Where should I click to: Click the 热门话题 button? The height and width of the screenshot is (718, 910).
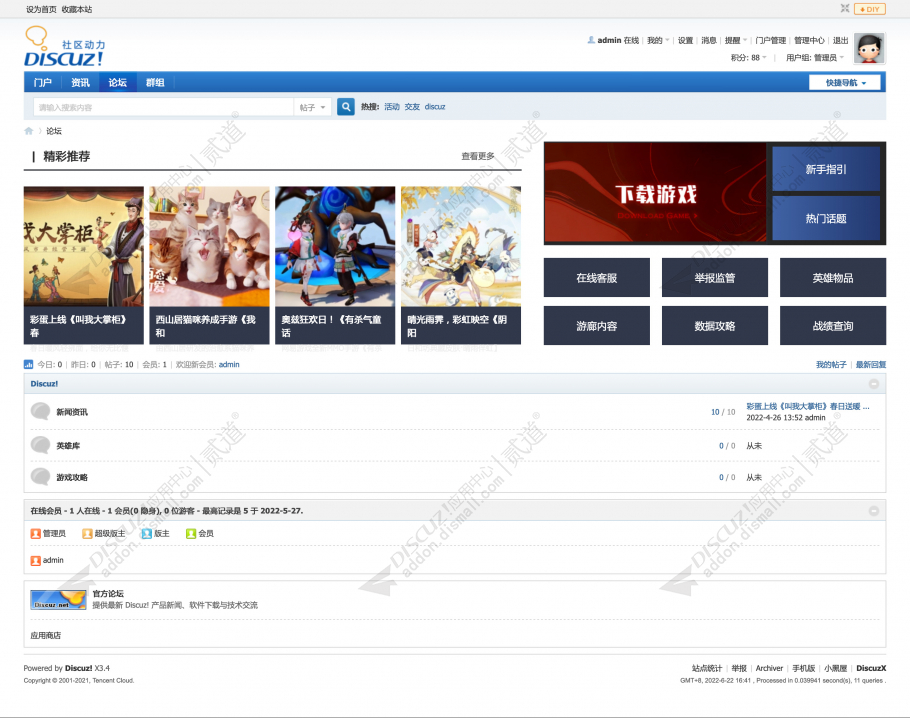pyautogui.click(x=826, y=218)
